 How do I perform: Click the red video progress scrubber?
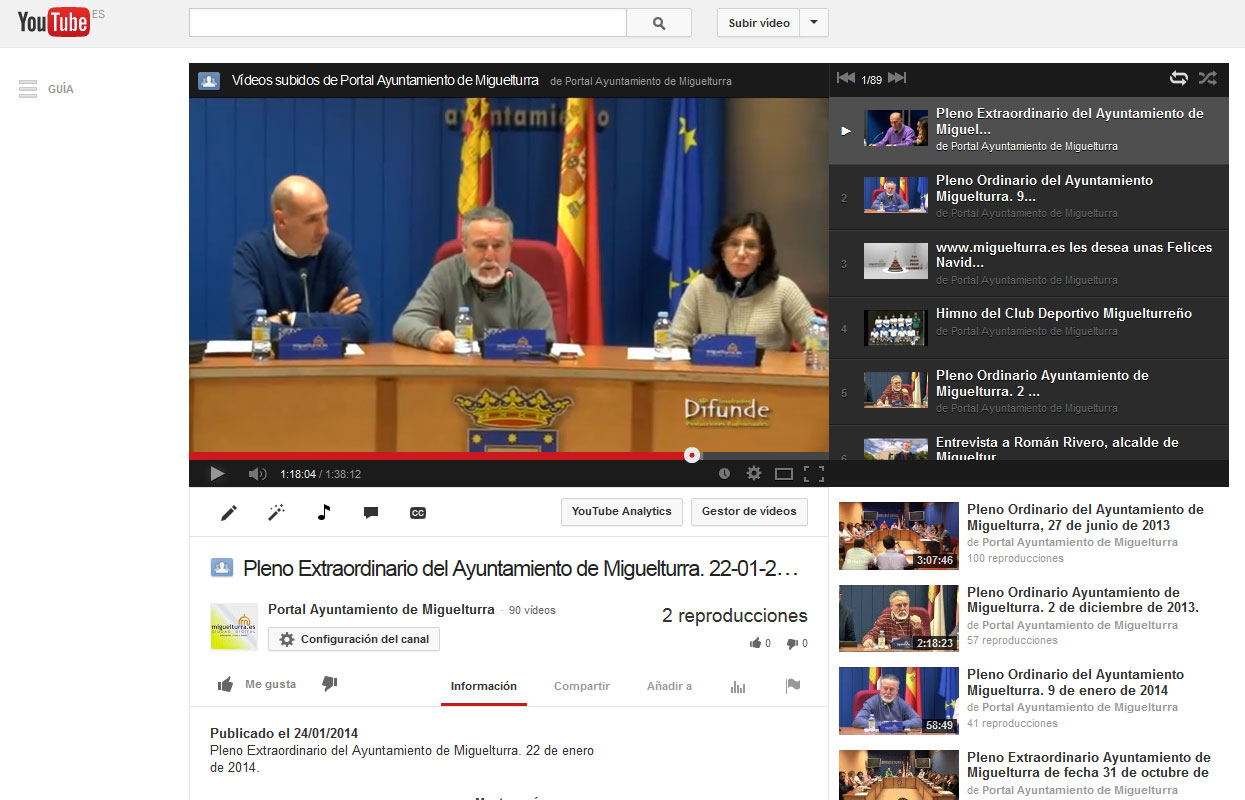692,455
